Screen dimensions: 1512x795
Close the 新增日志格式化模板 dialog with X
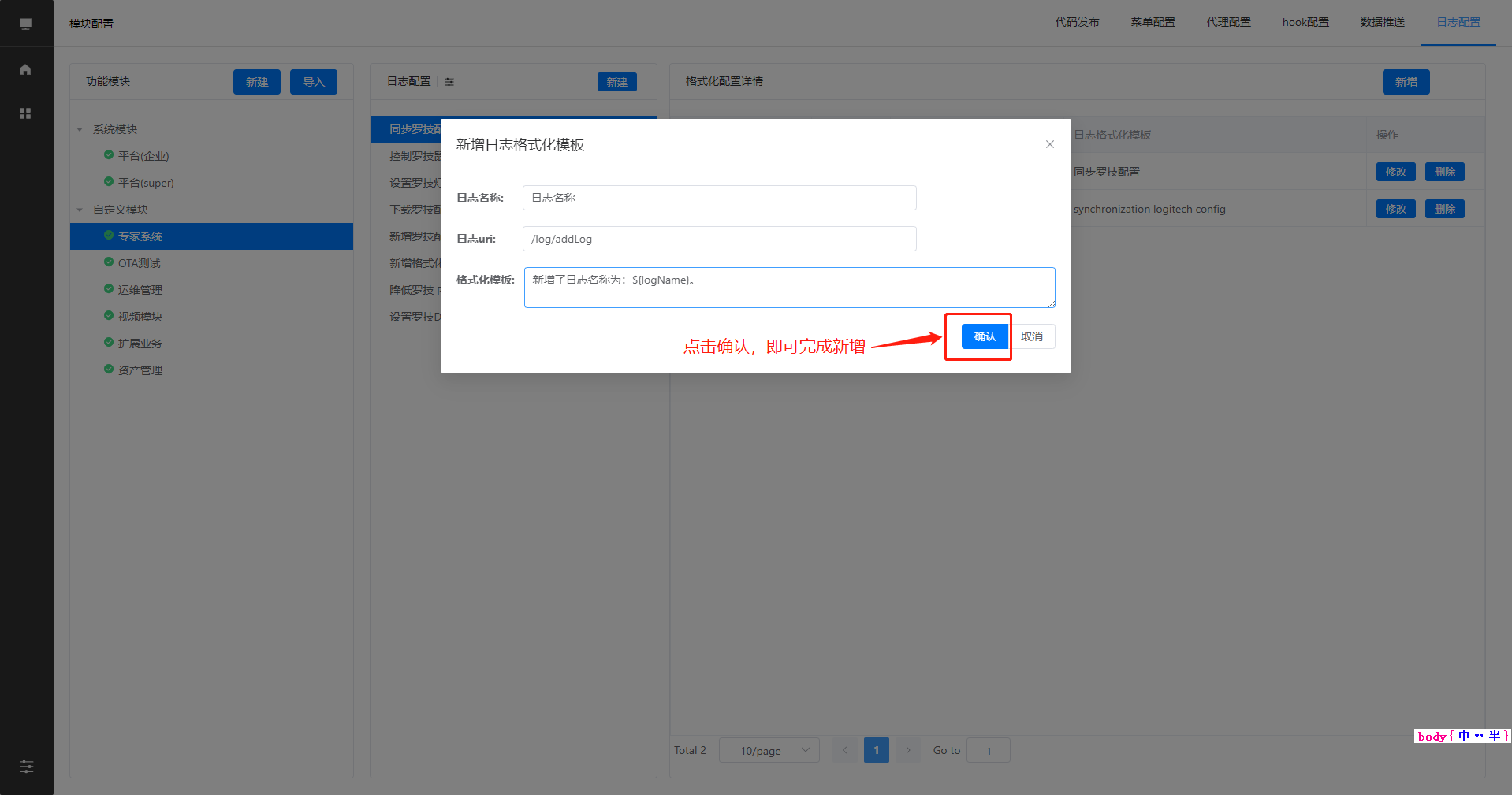point(1049,144)
